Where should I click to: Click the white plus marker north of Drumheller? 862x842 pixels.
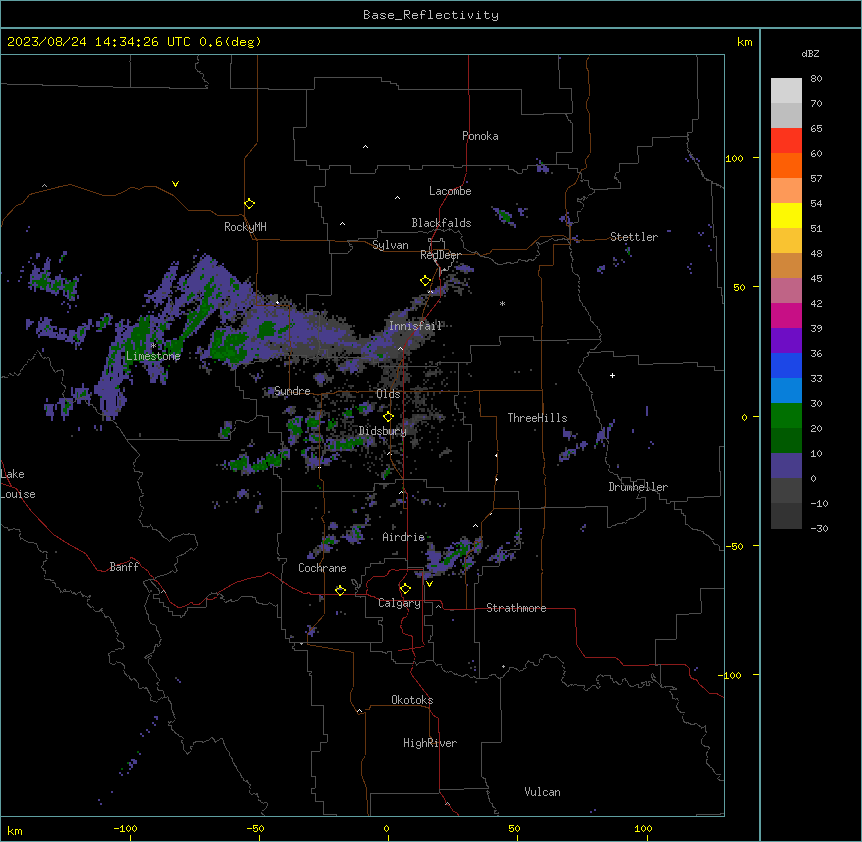pyautogui.click(x=612, y=375)
